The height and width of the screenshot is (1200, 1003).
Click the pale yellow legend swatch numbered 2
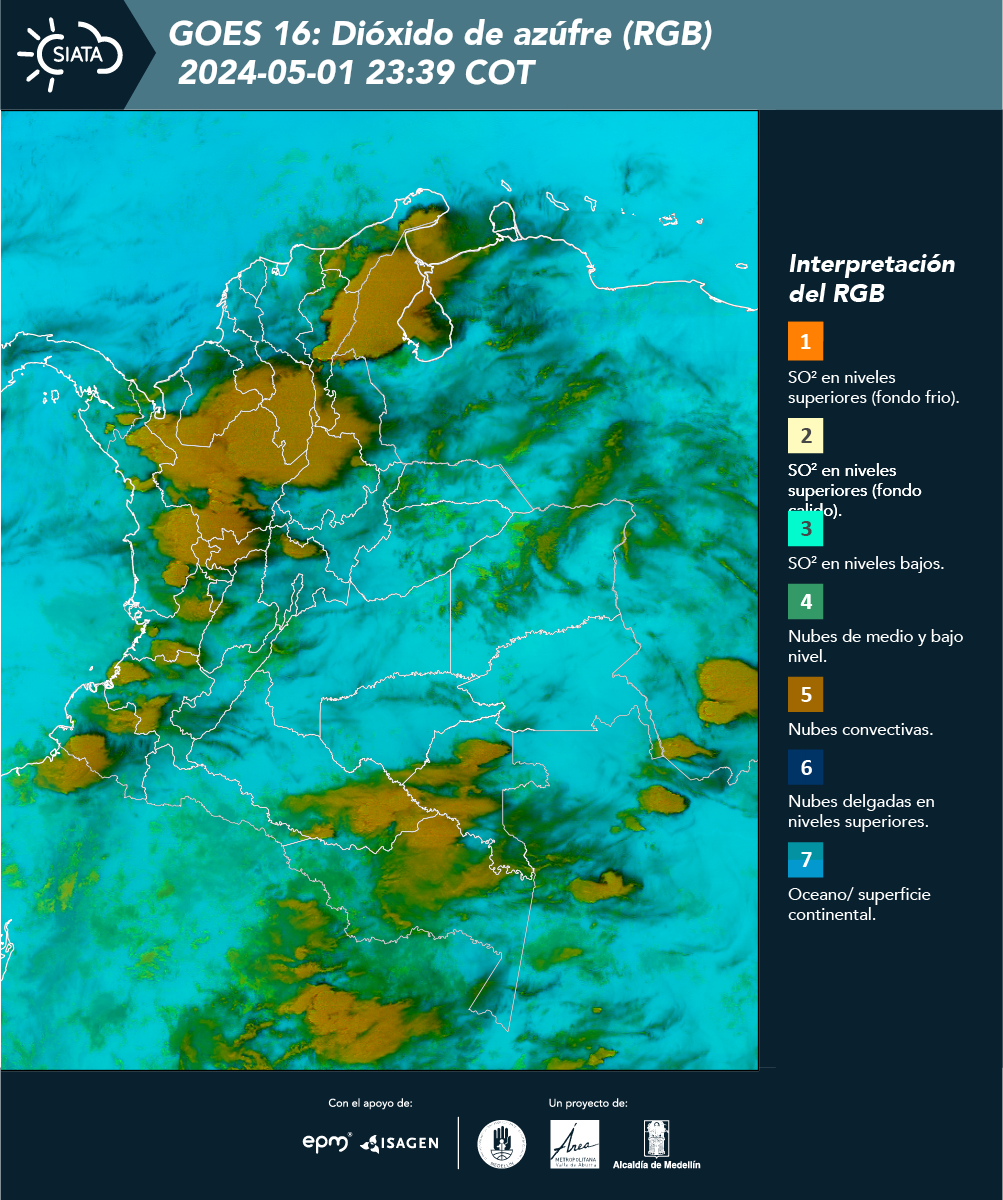click(805, 436)
